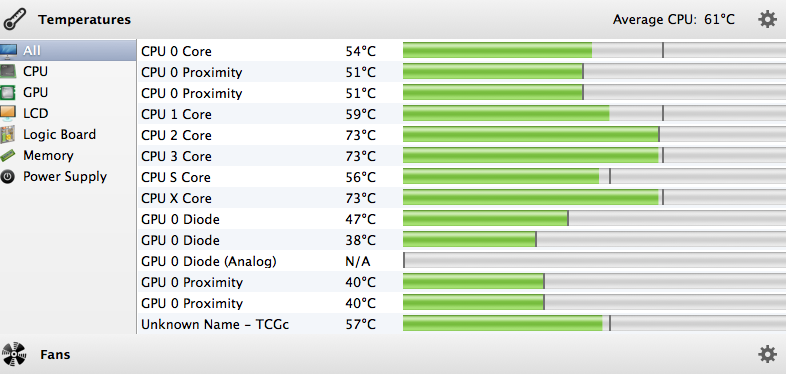Click the 38°C GPU 0 Diode value

pos(360,241)
